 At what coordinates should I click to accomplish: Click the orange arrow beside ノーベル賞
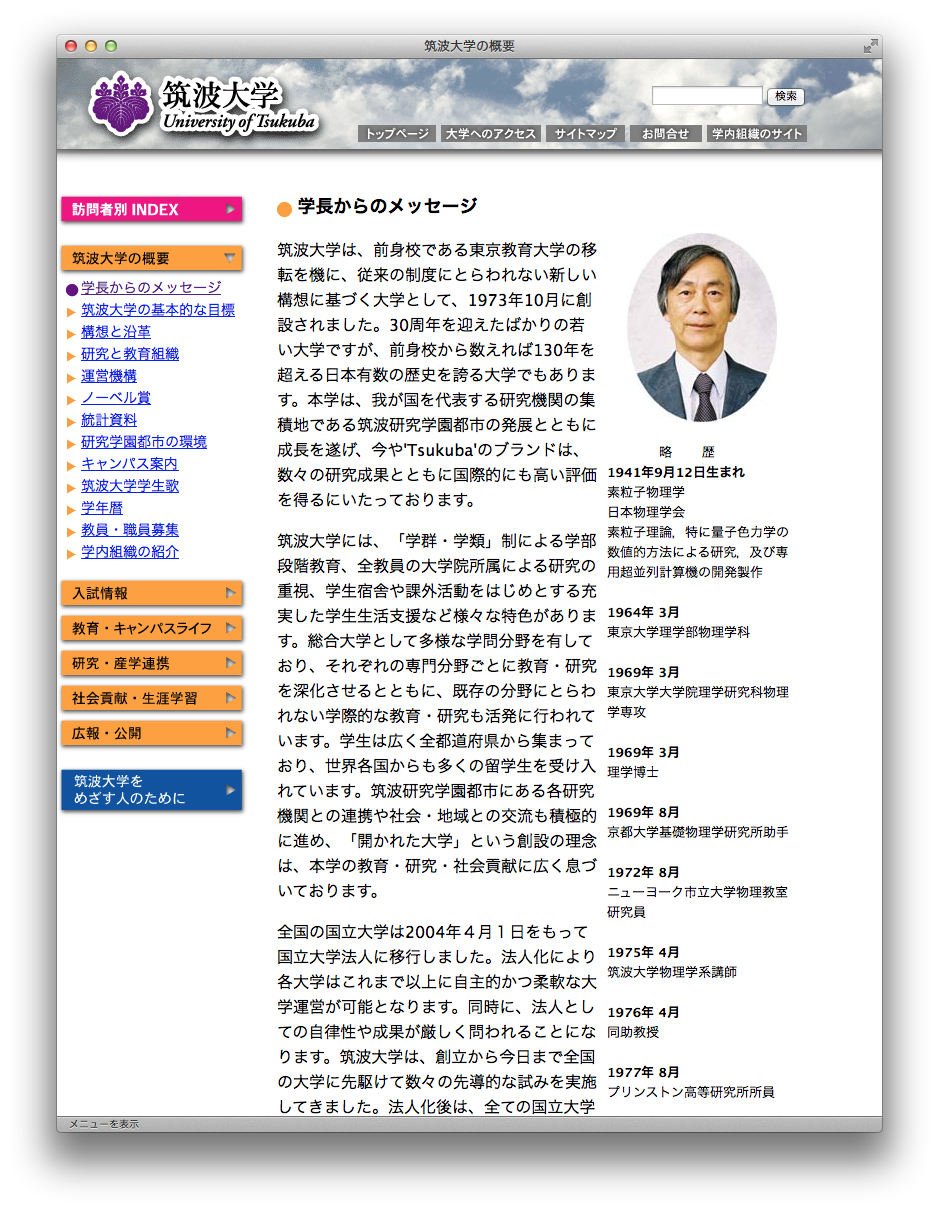[x=71, y=399]
